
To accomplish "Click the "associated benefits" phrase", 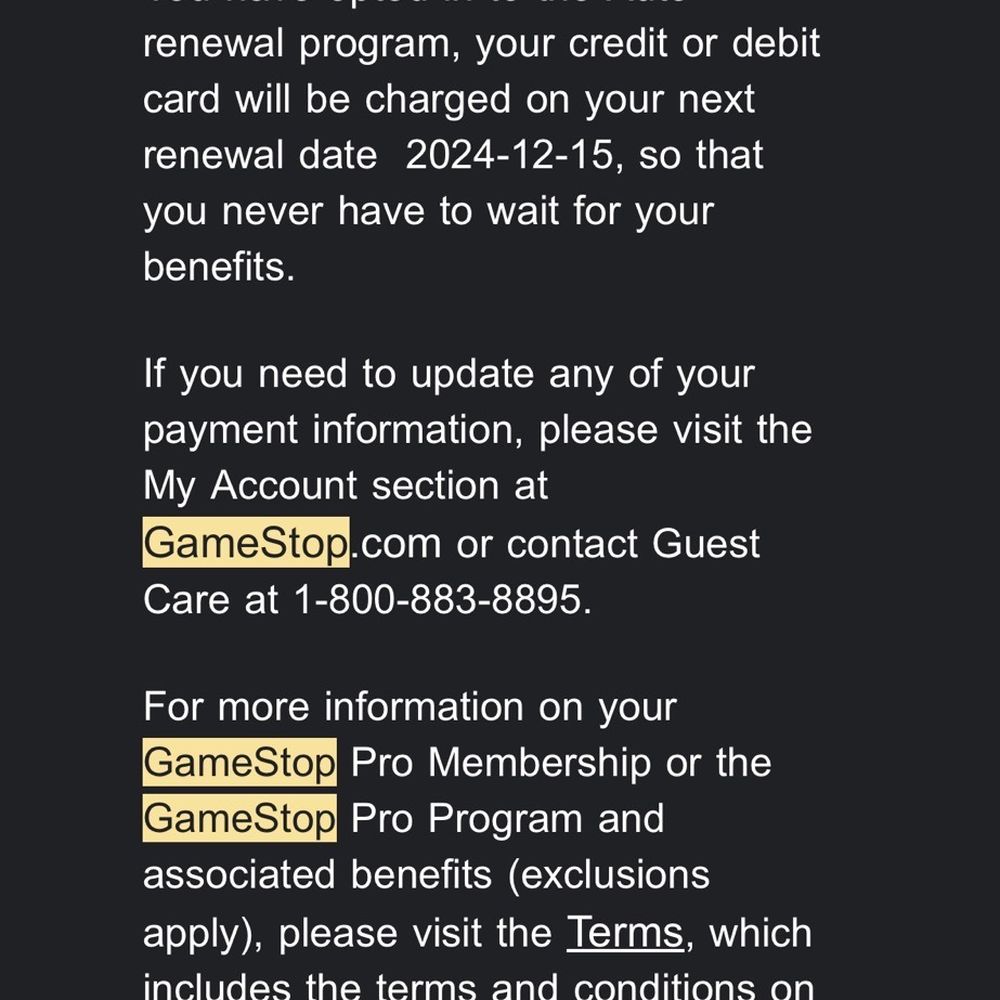I will click(x=318, y=875).
